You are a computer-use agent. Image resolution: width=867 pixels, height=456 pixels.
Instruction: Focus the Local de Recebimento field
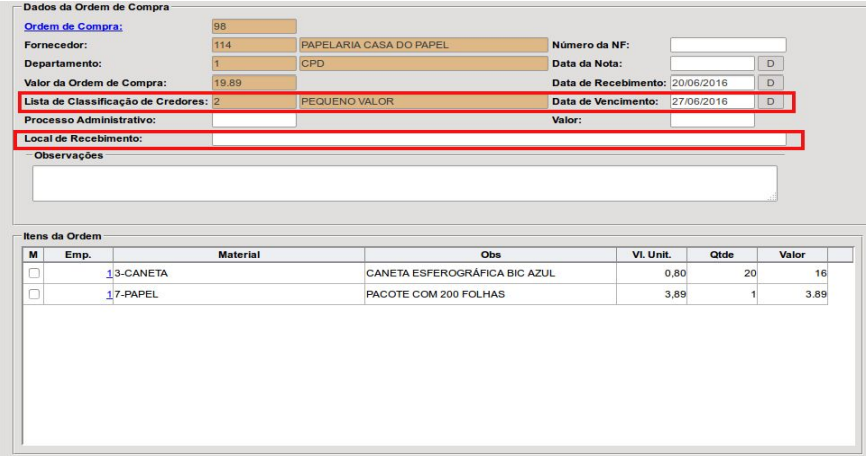pyautogui.click(x=498, y=139)
